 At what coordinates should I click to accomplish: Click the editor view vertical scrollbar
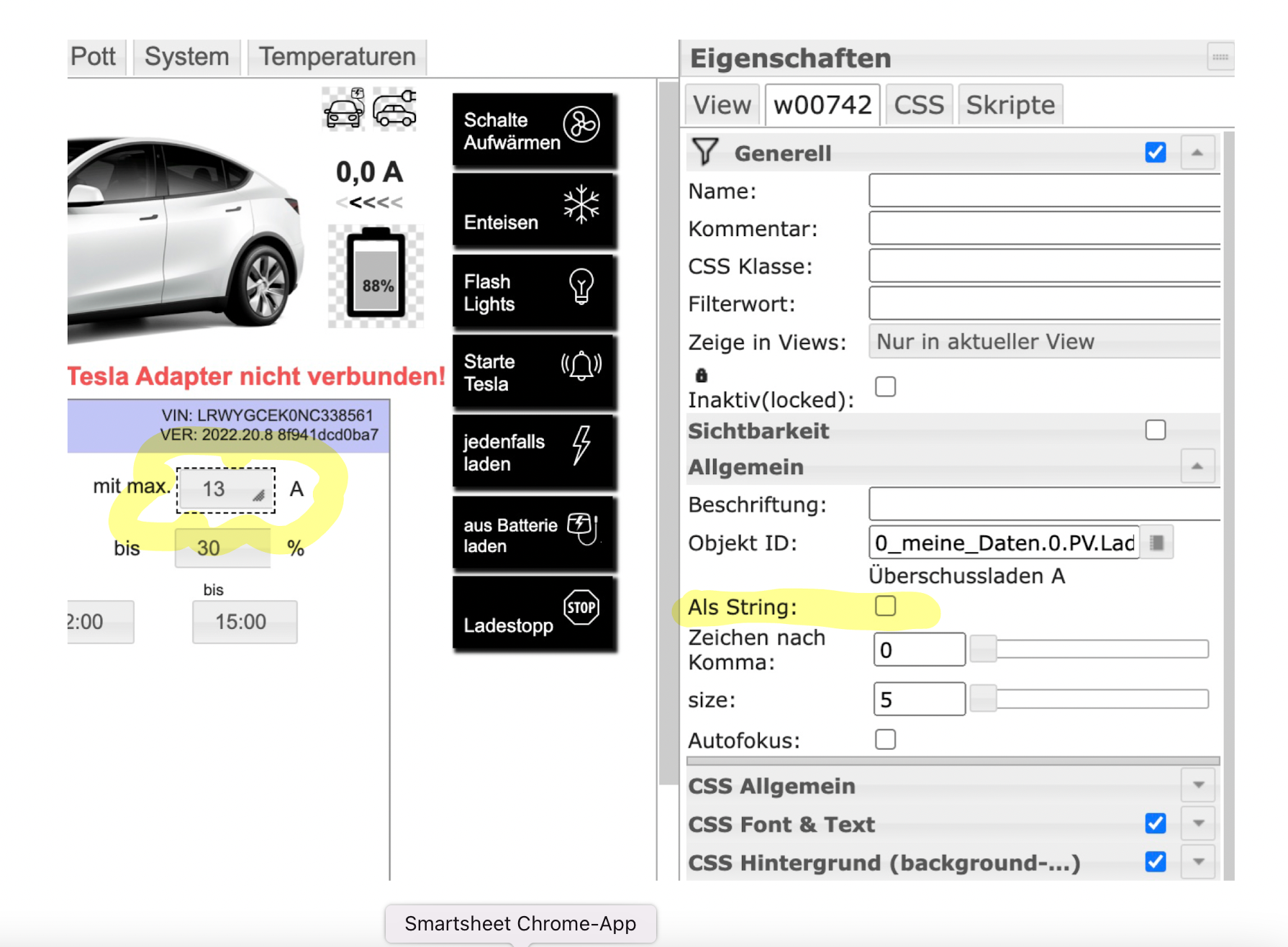click(668, 433)
